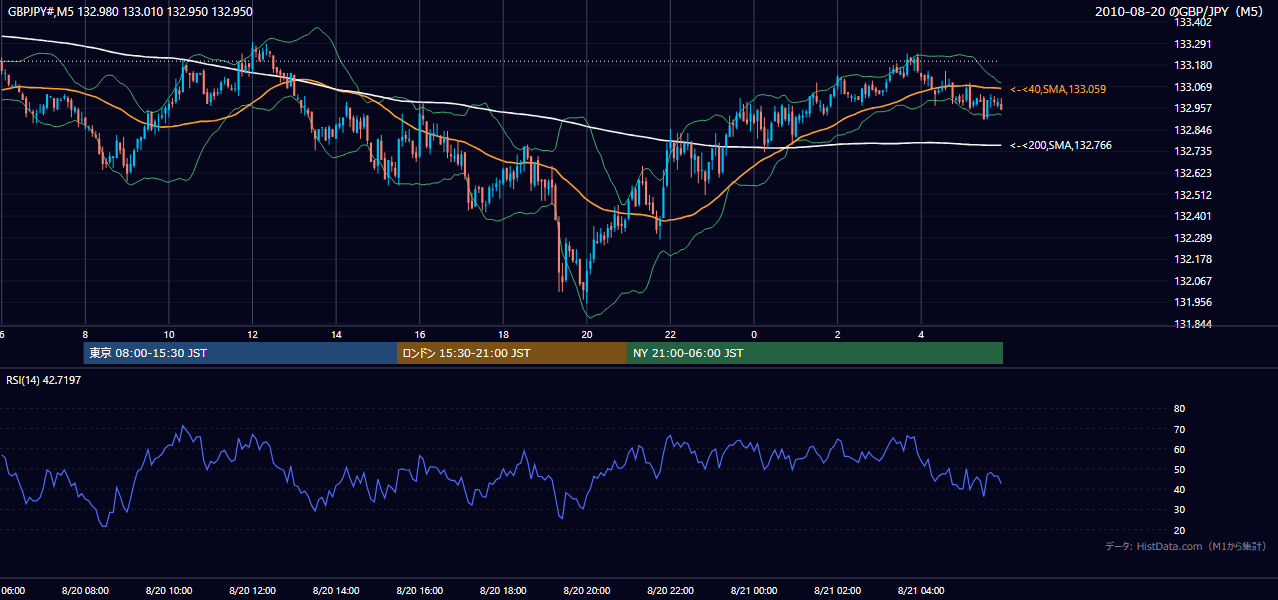
Task: Click RSI scale label 60
Action: (x=1179, y=449)
